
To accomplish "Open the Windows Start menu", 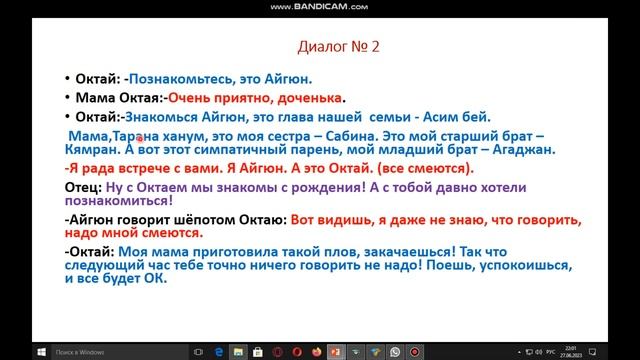I will [x=41, y=352].
